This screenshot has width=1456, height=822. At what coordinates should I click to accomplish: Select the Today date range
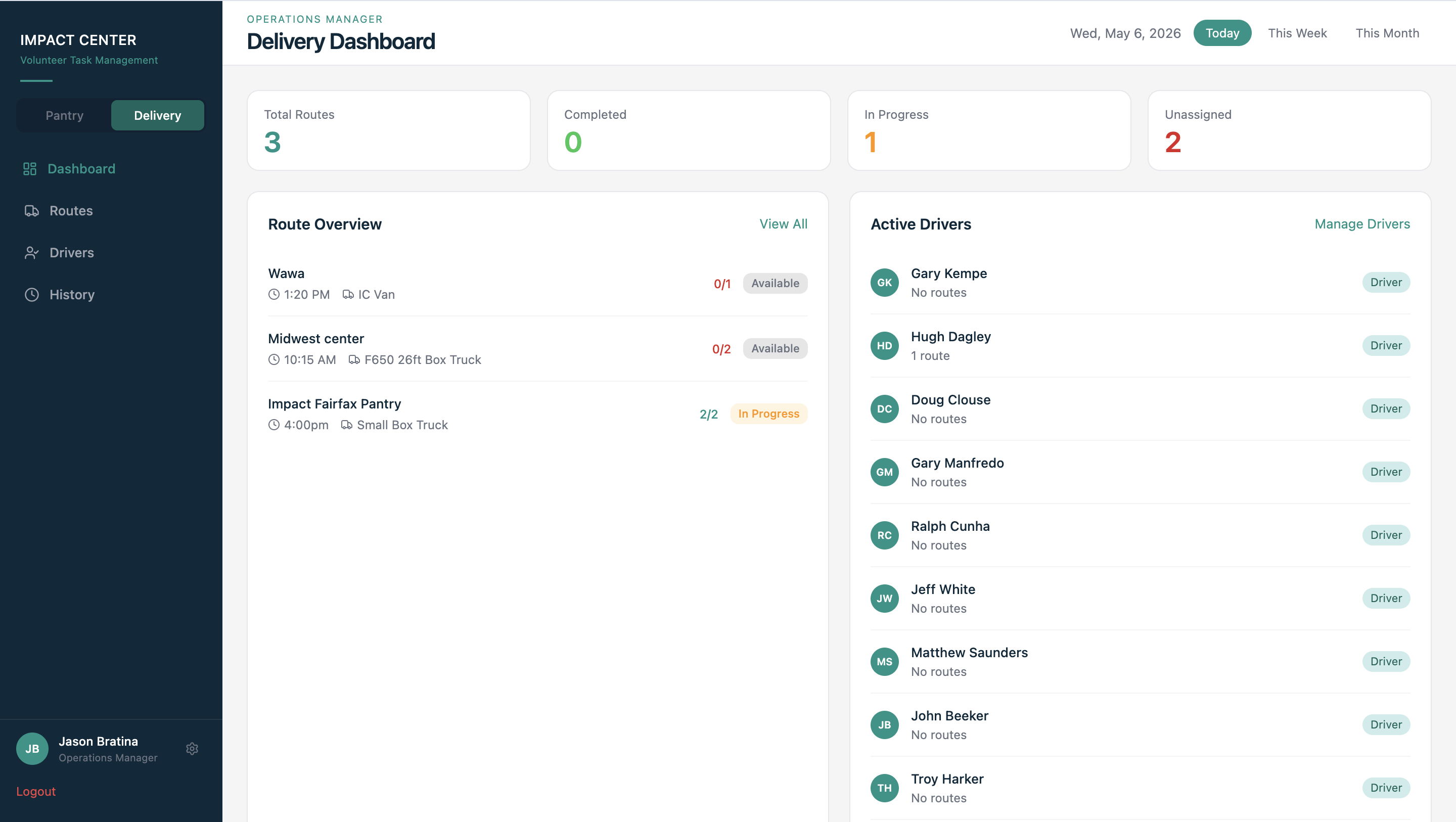click(1222, 33)
